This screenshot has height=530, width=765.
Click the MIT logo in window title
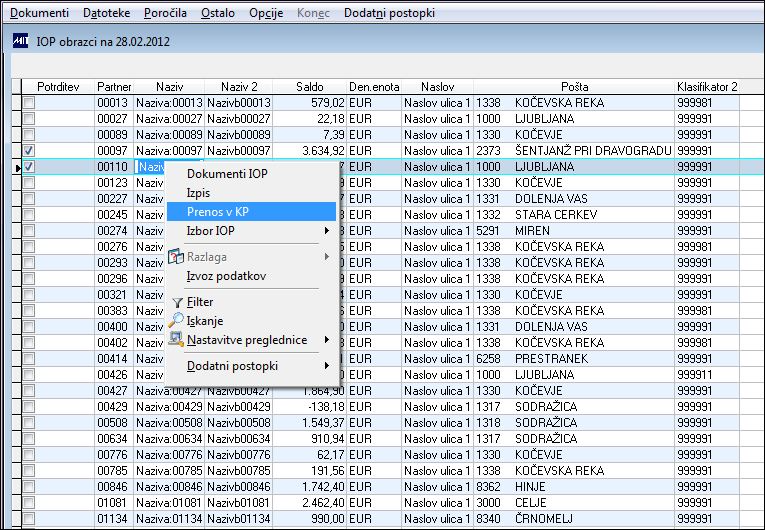(x=19, y=41)
